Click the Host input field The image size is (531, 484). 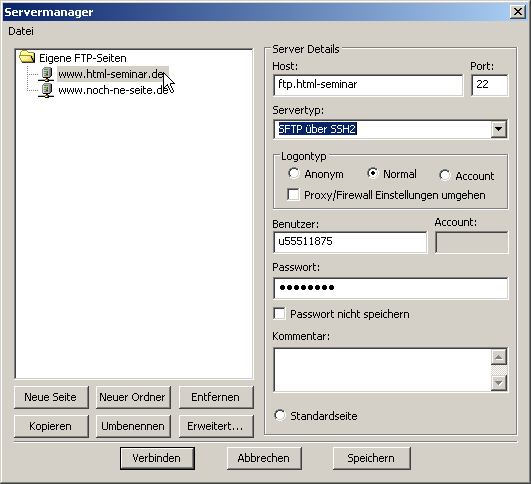coord(368,85)
